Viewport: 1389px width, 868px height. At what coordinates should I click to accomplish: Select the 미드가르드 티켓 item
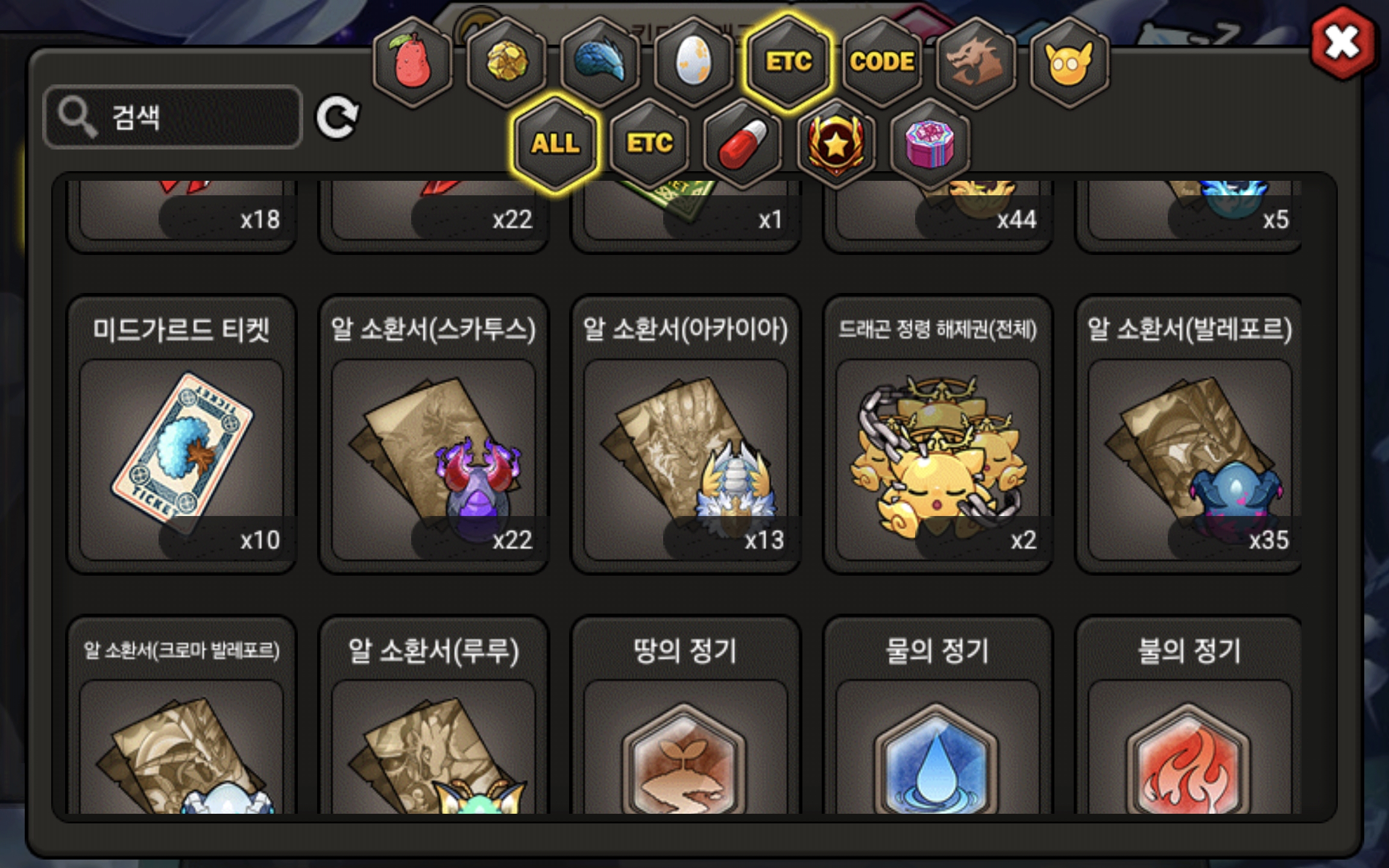(x=181, y=434)
